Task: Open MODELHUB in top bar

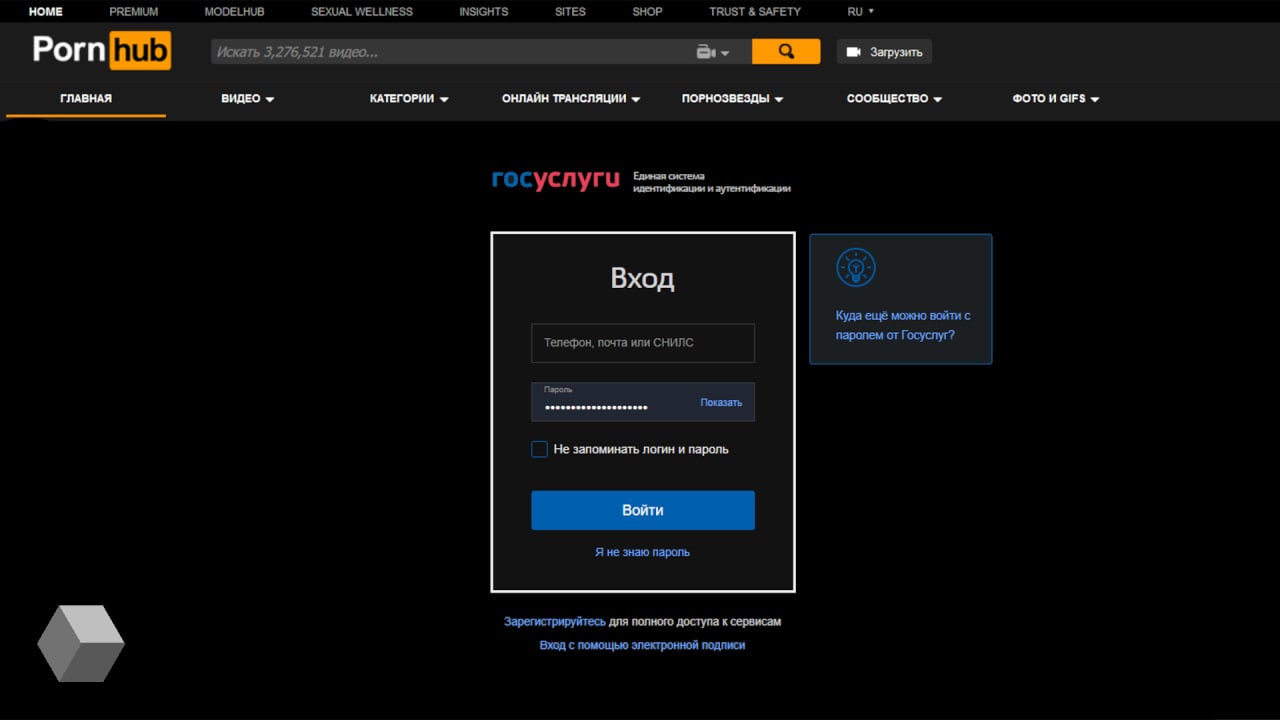Action: (234, 12)
